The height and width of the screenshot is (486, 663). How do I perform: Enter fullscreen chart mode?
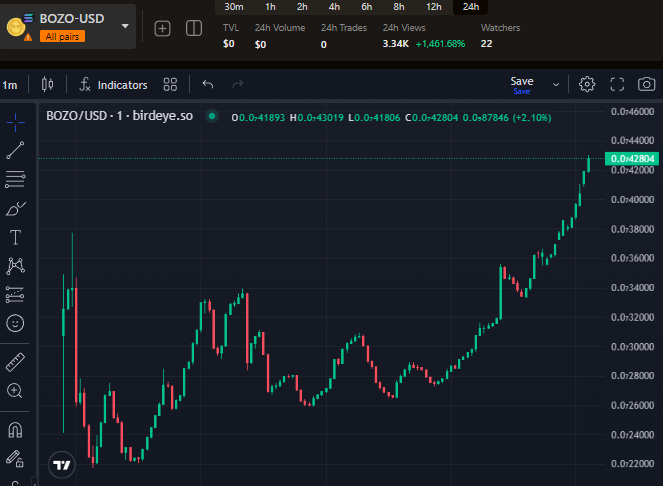coord(617,84)
